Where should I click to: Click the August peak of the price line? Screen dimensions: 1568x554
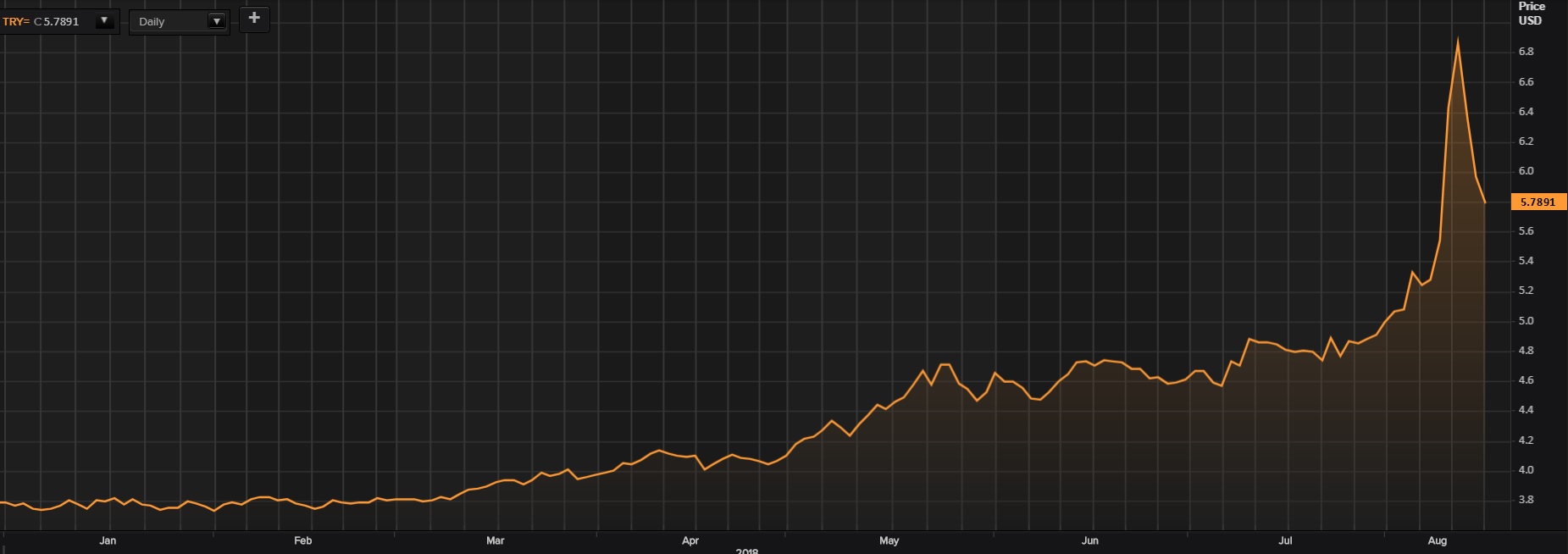click(x=1457, y=39)
